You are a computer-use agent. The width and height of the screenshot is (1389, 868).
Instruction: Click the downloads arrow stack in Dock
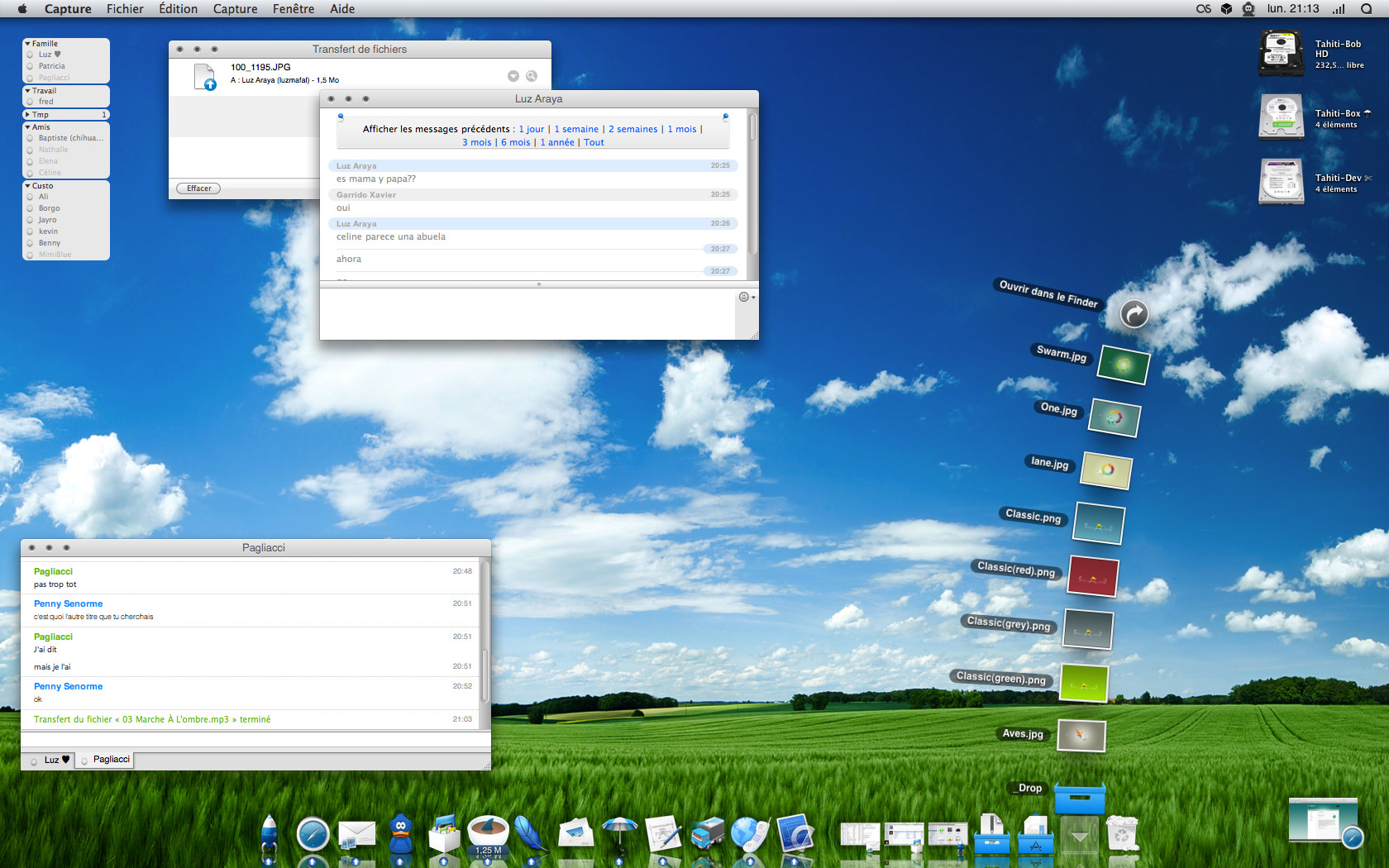coord(1079,835)
